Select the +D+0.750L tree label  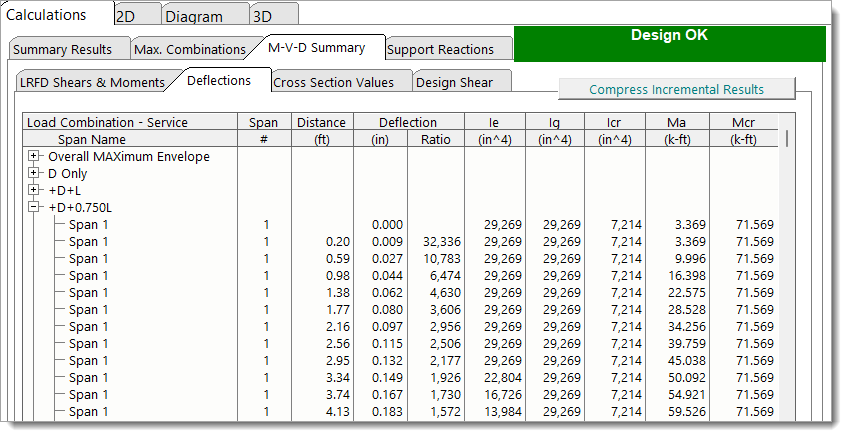pos(80,208)
